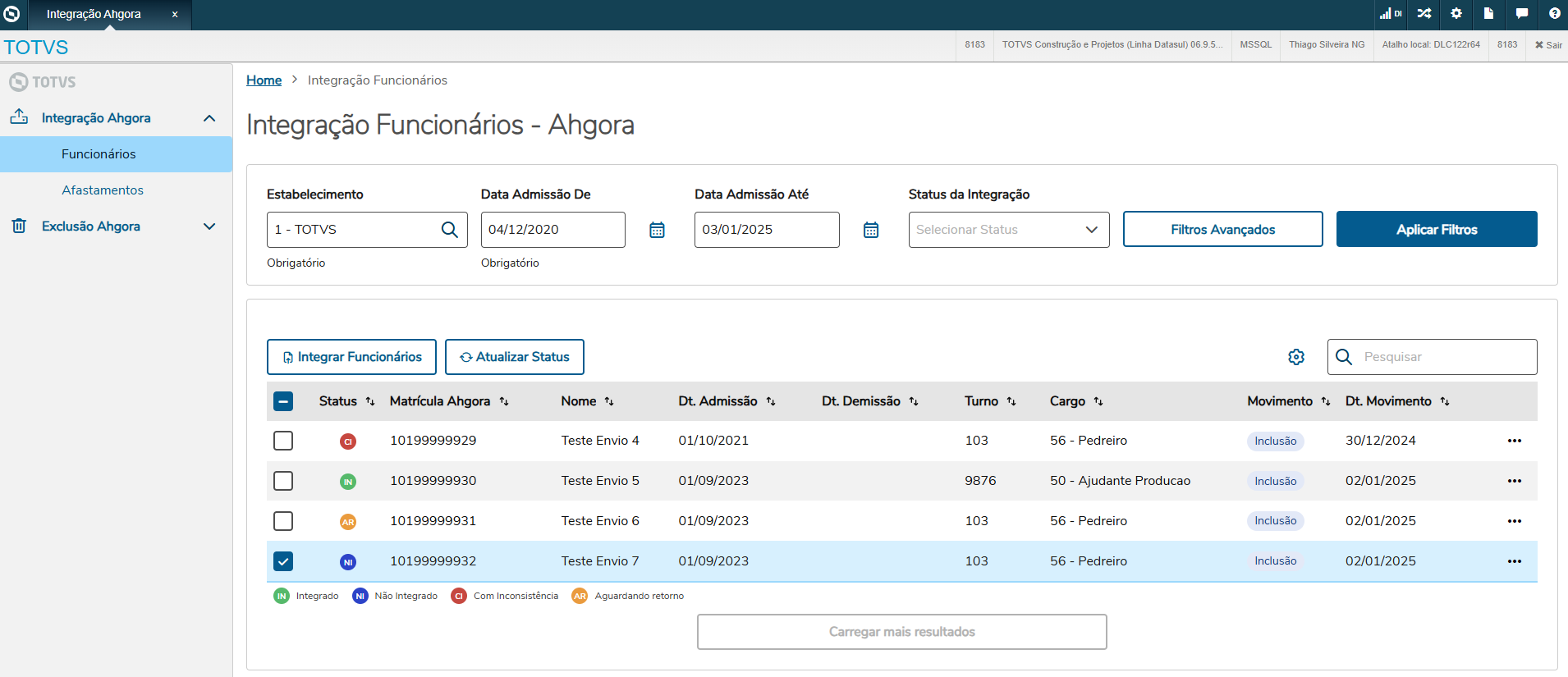Sort the table by Turno
1568x677 pixels.
tap(1011, 401)
